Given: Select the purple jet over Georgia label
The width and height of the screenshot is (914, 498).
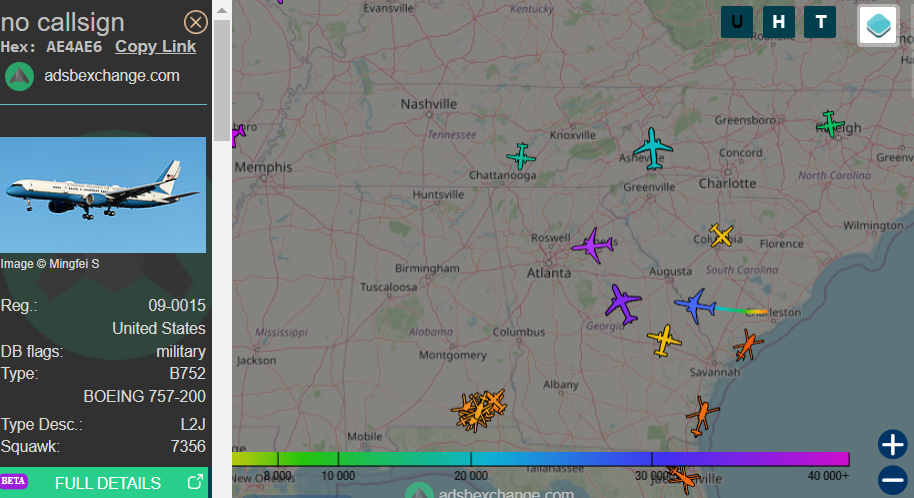Looking at the screenshot, I should click(x=623, y=304).
